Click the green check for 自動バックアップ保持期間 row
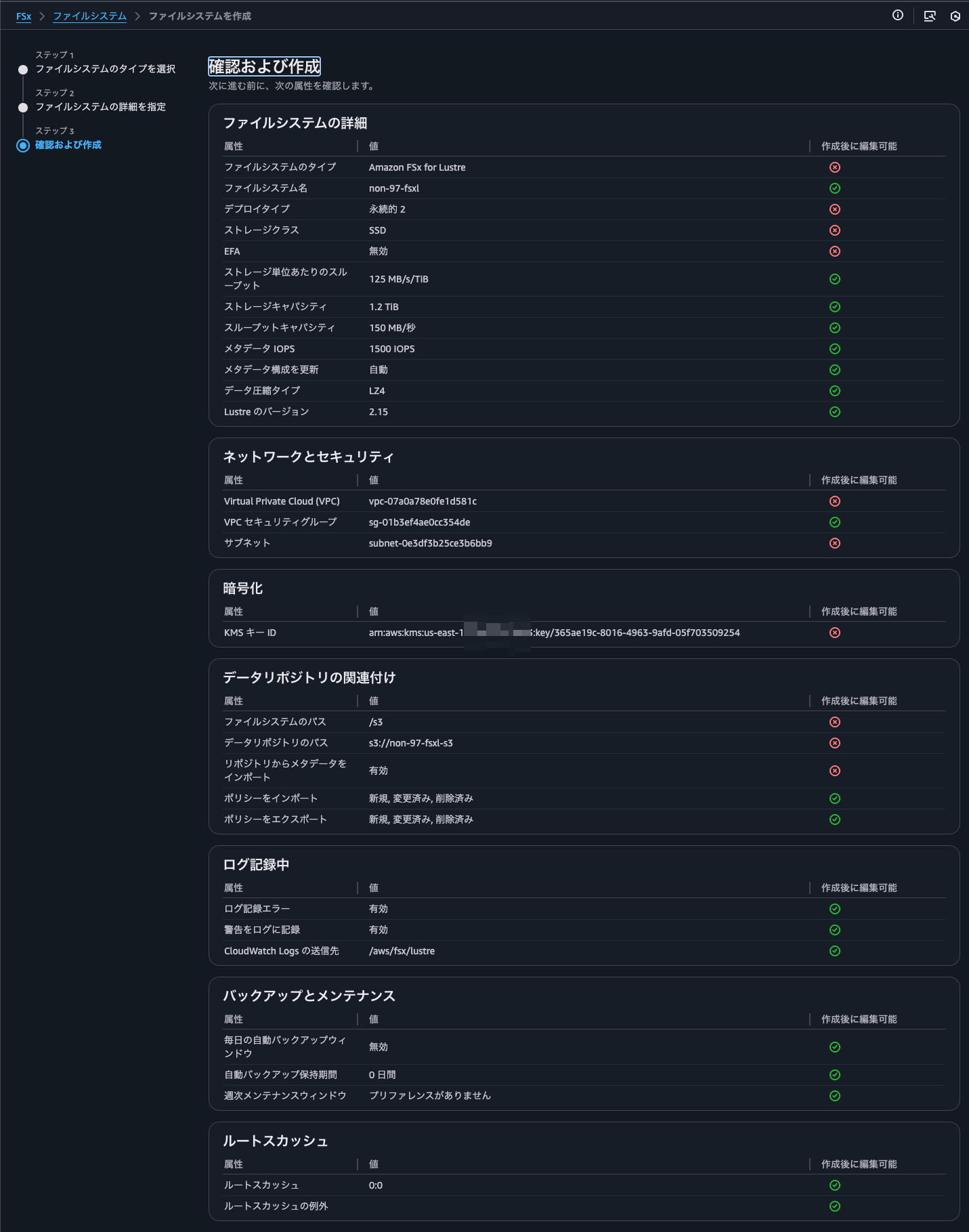This screenshot has height=1232, width=969. (835, 1075)
